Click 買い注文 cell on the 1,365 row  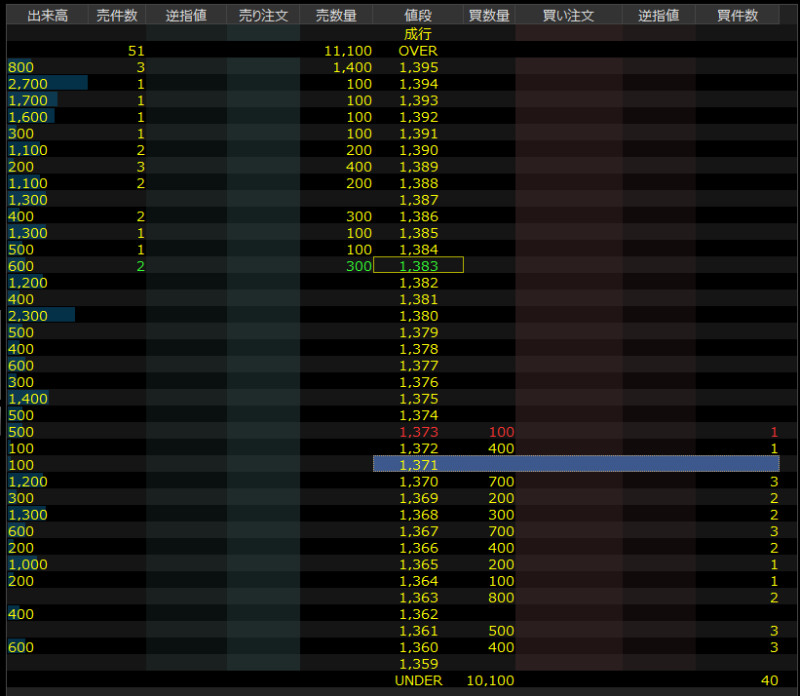[569, 564]
